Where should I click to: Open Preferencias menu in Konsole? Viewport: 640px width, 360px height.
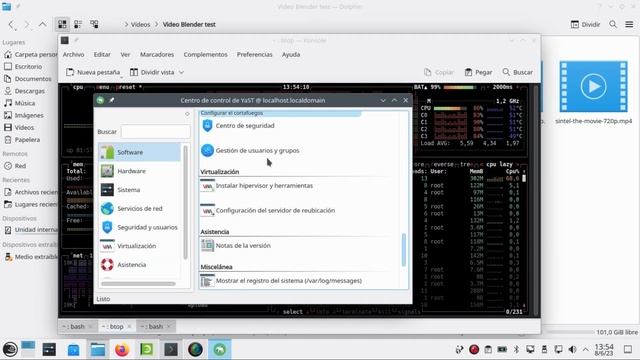point(254,54)
